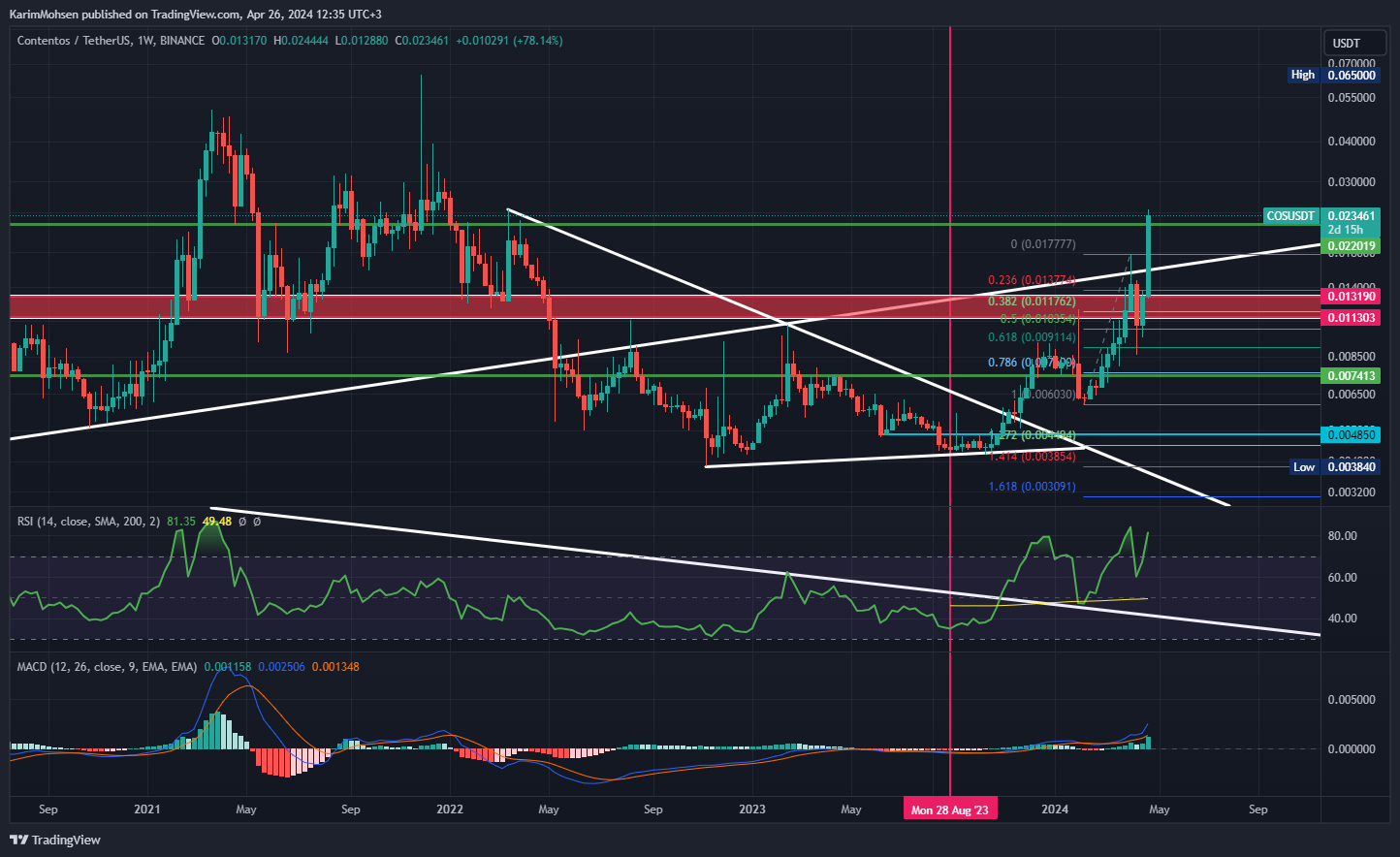Click the RSI (14, close, SMA, 200, 2) legend

tap(88, 522)
